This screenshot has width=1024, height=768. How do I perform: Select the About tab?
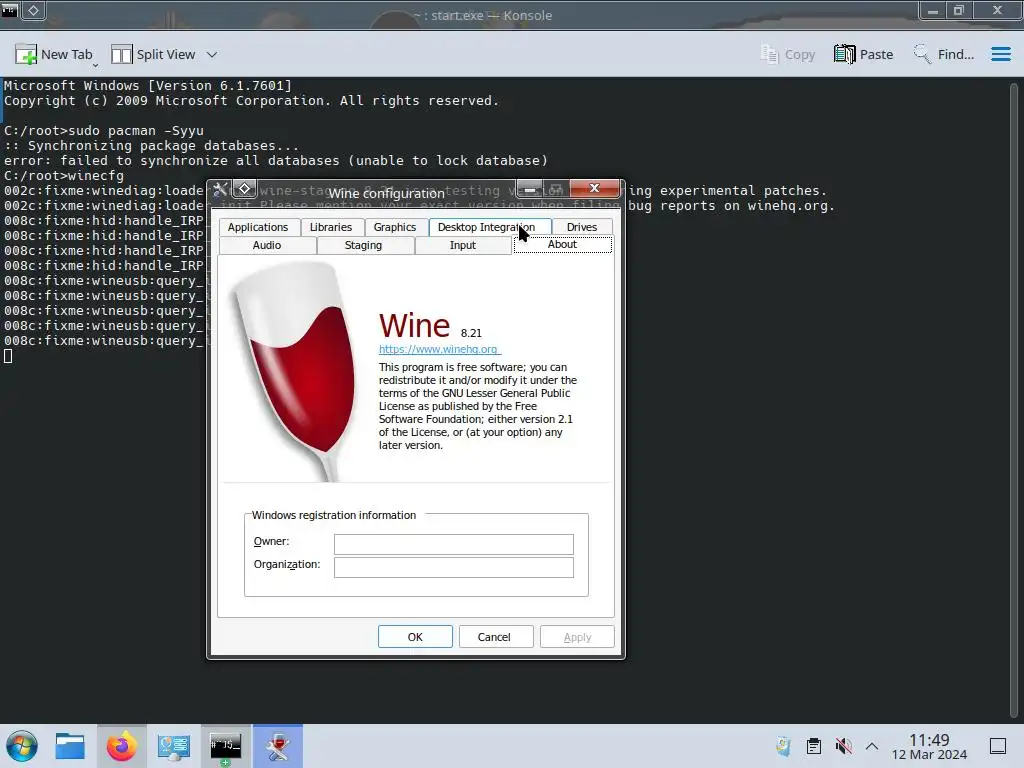pyautogui.click(x=562, y=244)
